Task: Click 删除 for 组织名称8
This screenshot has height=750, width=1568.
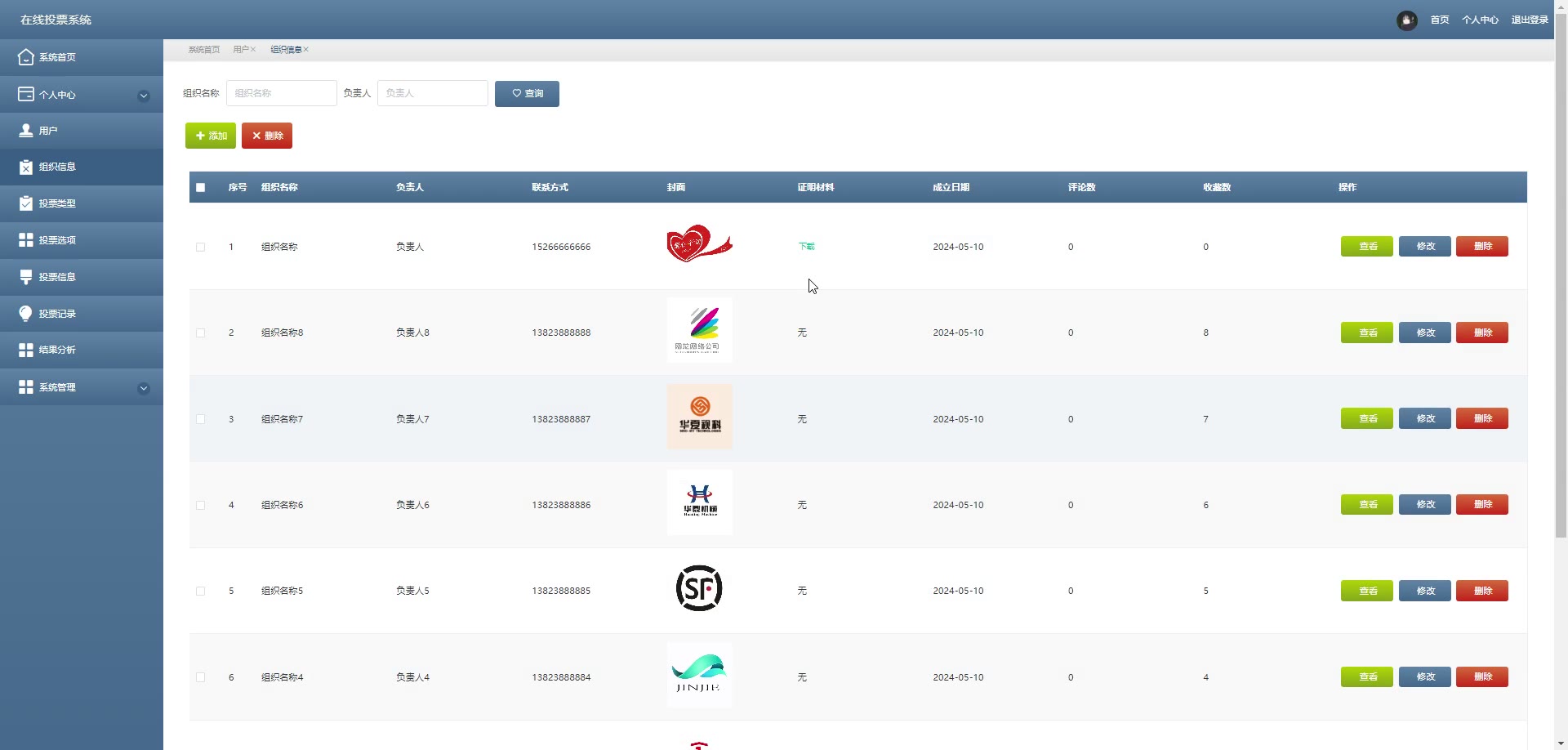Action: [1482, 333]
